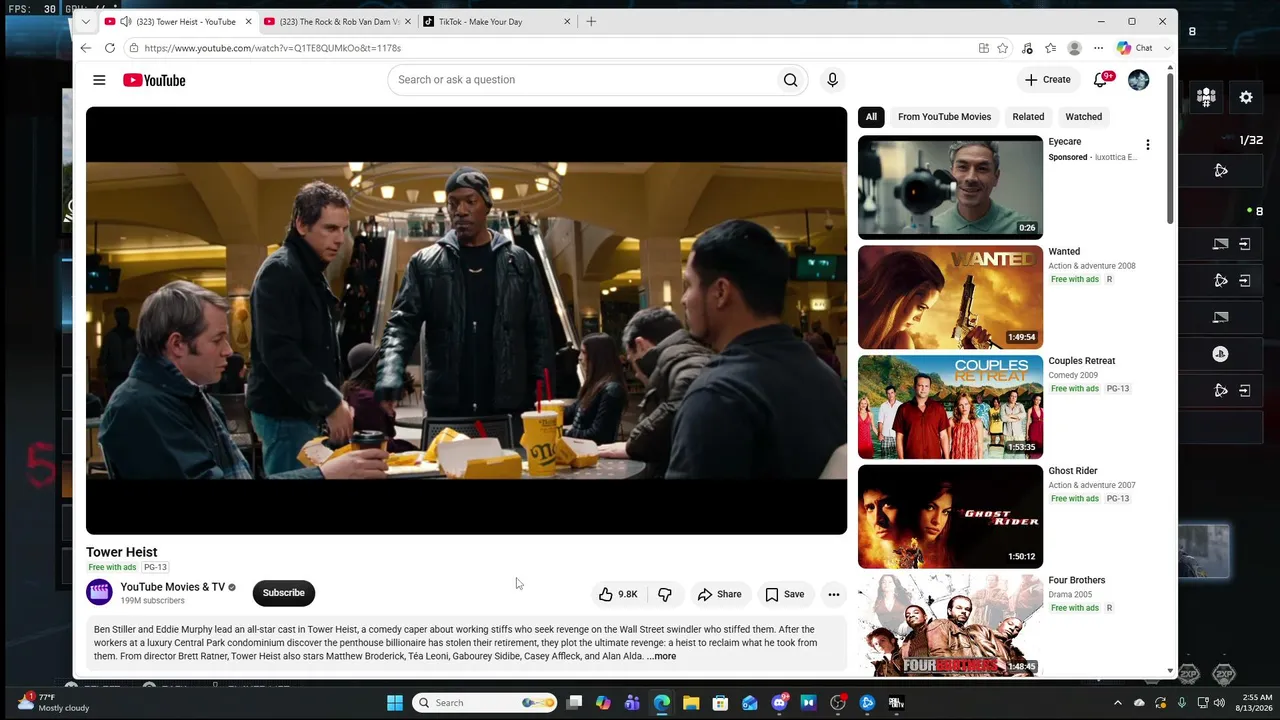Viewport: 1280px width, 720px height.
Task: Open more actions menu below the video
Action: click(833, 594)
